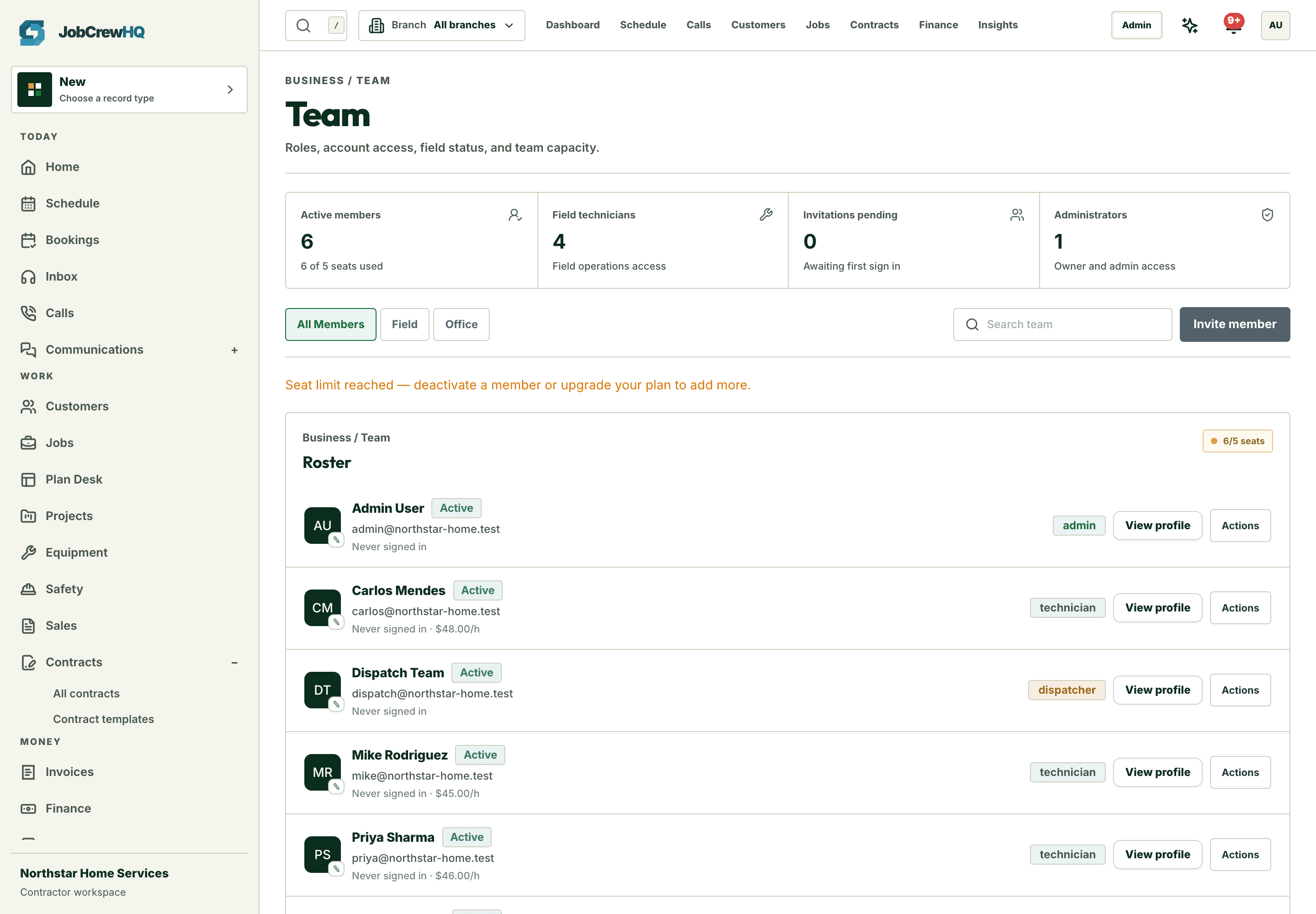The height and width of the screenshot is (914, 1316).
Task: View profile for Mike Rodriguez
Action: [1157, 772]
